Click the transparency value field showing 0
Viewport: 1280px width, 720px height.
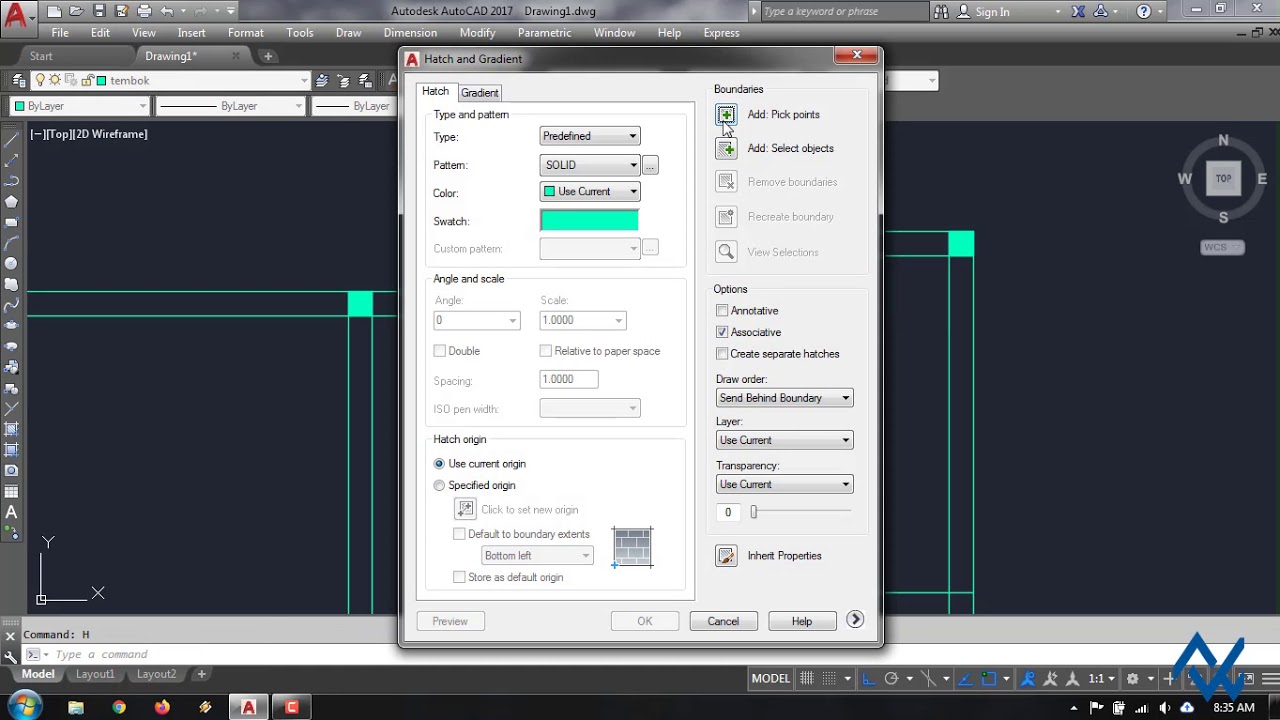pyautogui.click(x=729, y=512)
